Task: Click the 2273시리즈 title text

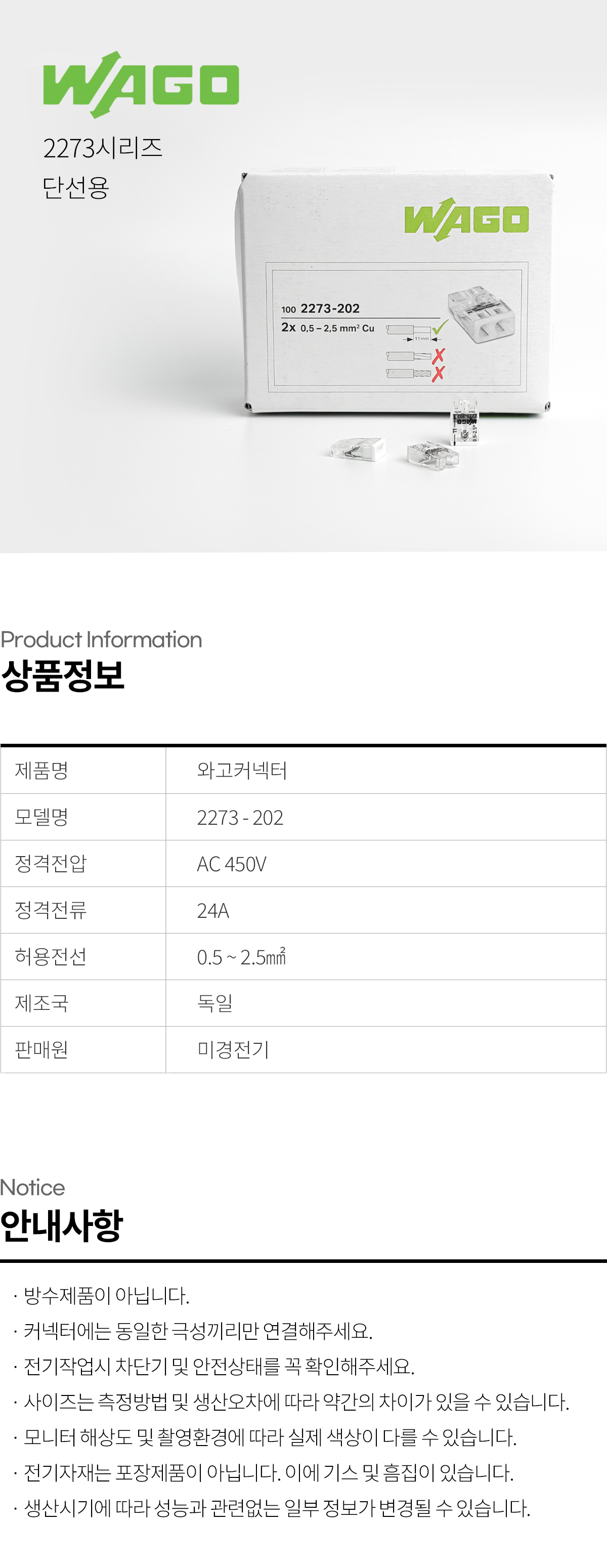Action: pos(102,148)
